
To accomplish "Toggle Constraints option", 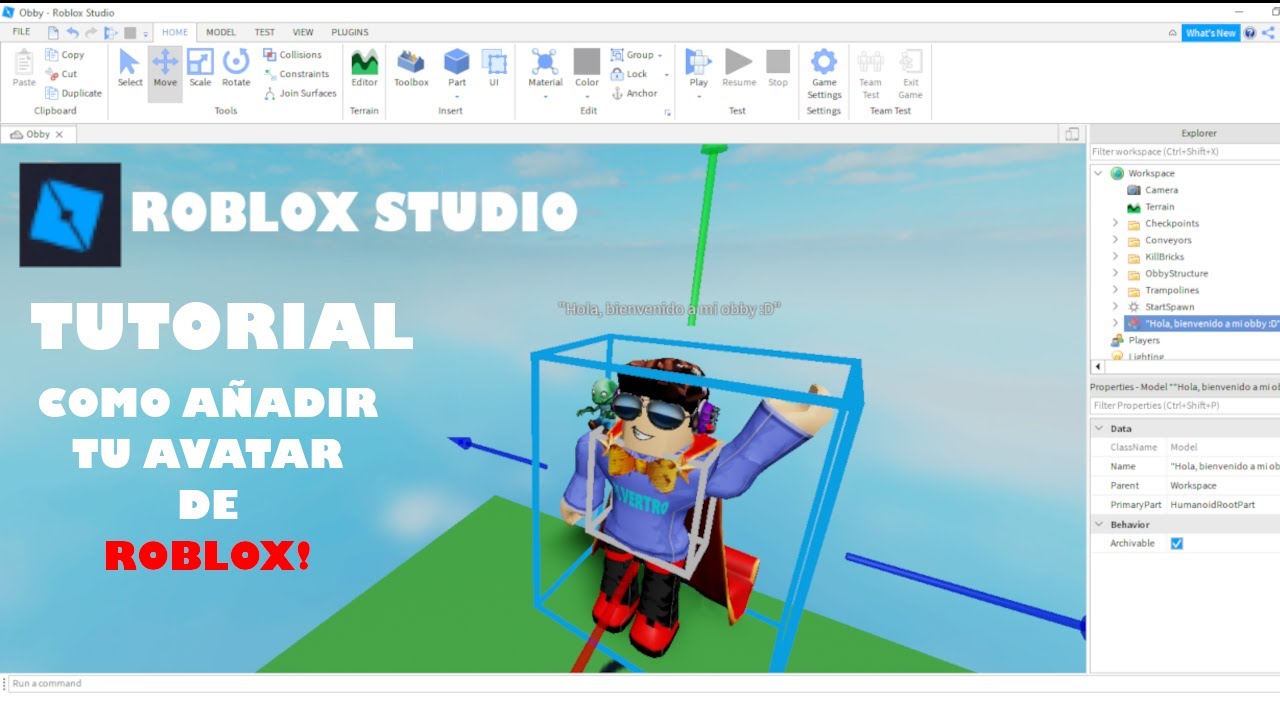I will pyautogui.click(x=296, y=74).
